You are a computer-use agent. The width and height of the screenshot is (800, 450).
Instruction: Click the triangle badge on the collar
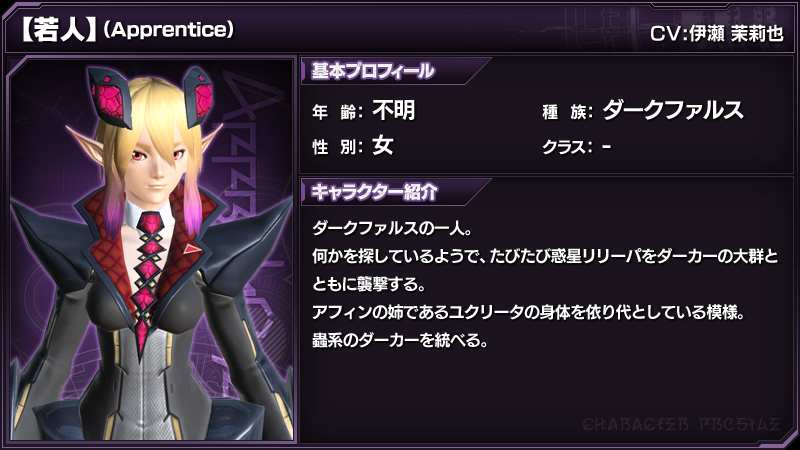(x=192, y=249)
